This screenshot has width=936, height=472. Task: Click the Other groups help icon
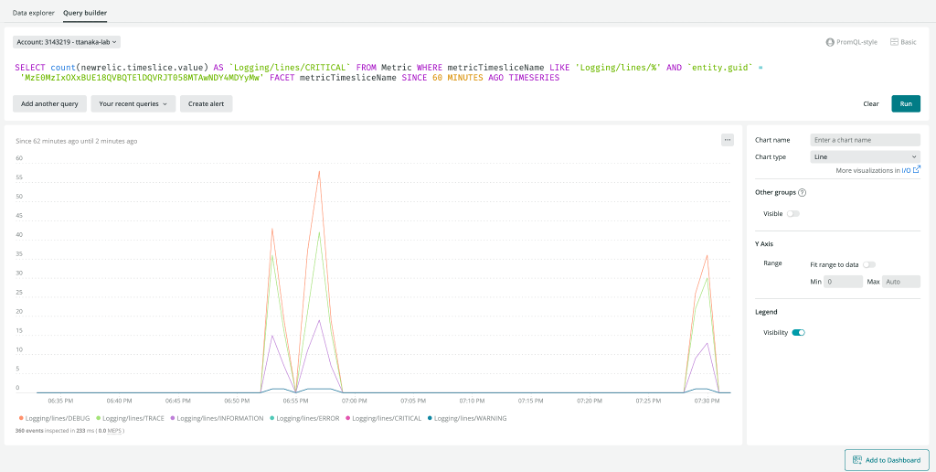(x=802, y=192)
